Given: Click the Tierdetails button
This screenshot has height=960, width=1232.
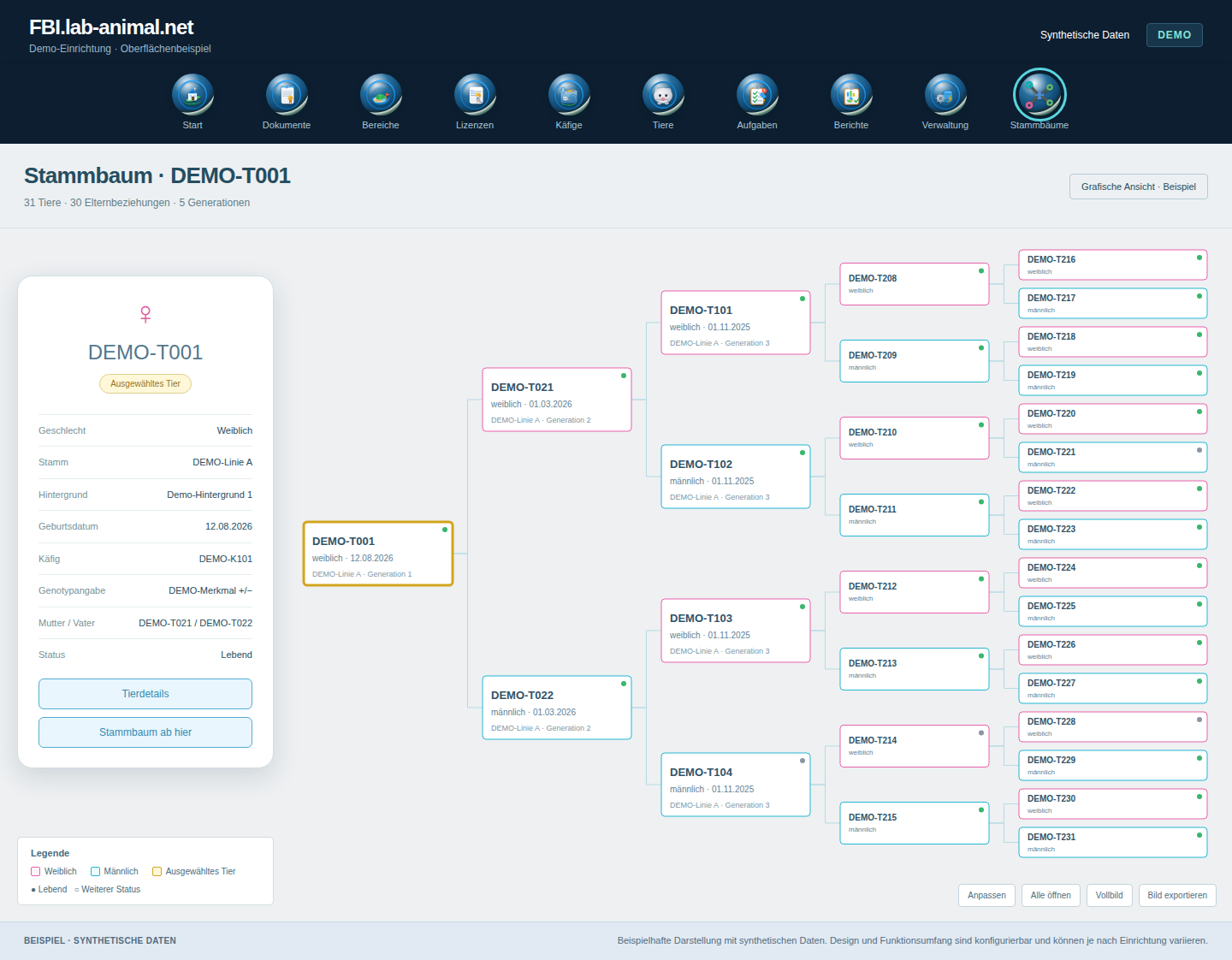Looking at the screenshot, I should pos(145,694).
